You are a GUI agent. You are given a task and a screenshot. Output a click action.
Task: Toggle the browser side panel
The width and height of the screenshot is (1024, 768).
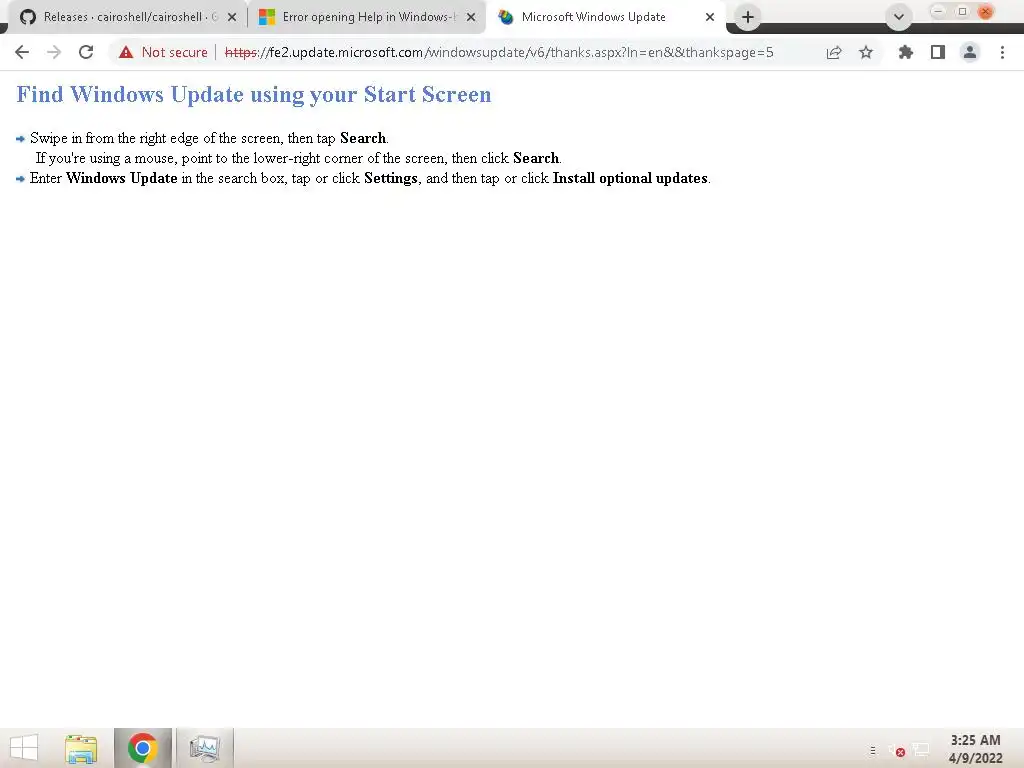(938, 52)
